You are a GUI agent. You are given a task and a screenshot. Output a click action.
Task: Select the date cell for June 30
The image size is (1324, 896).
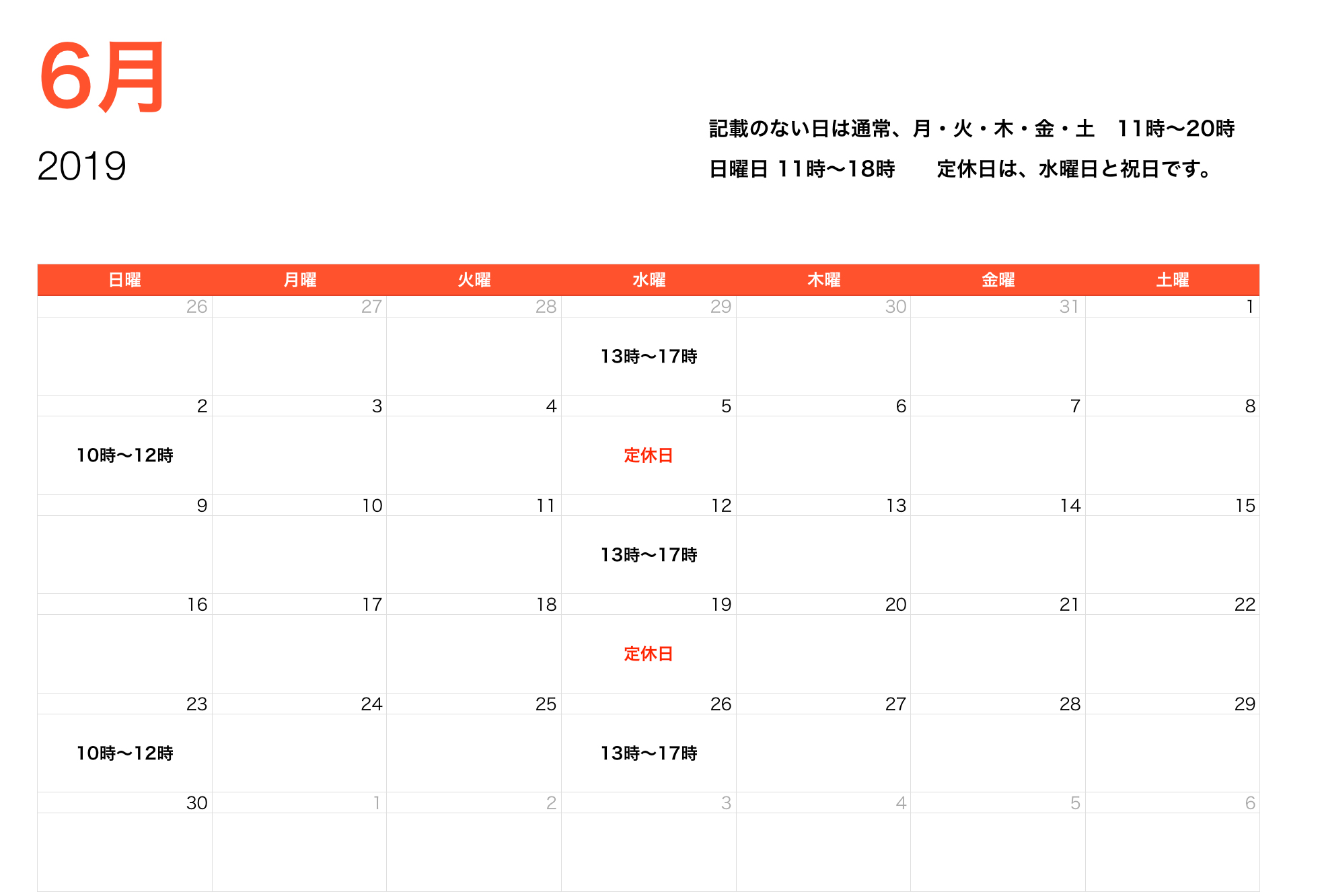coord(196,802)
